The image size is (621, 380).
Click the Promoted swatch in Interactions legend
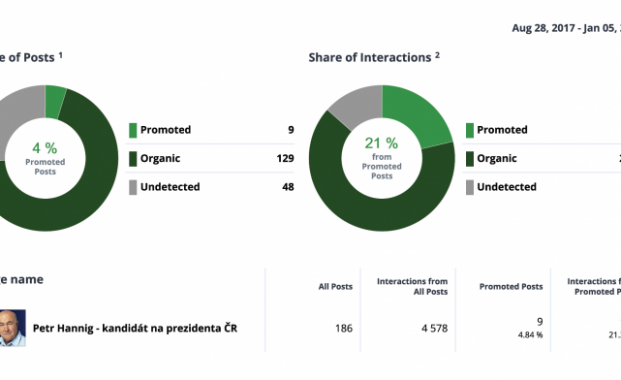470,130
